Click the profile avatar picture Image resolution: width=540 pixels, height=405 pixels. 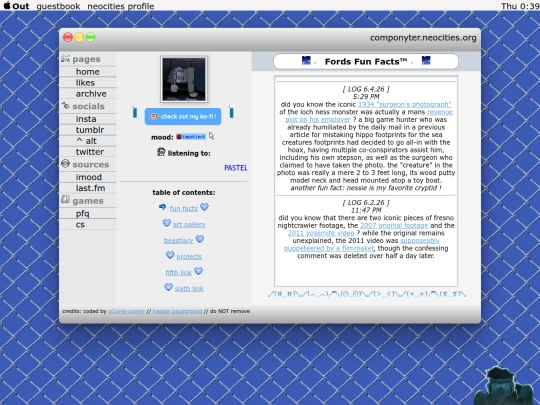click(184, 80)
